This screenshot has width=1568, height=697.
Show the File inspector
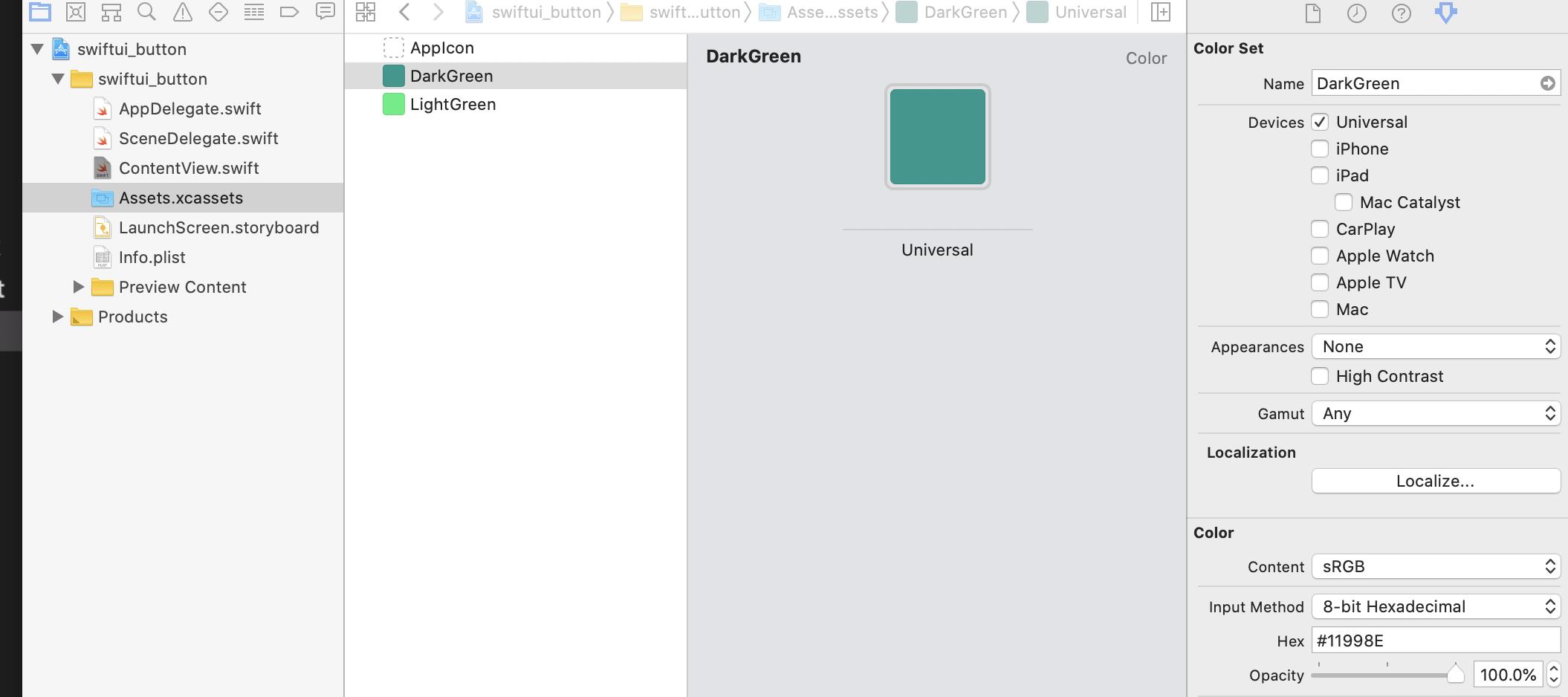point(1313,13)
